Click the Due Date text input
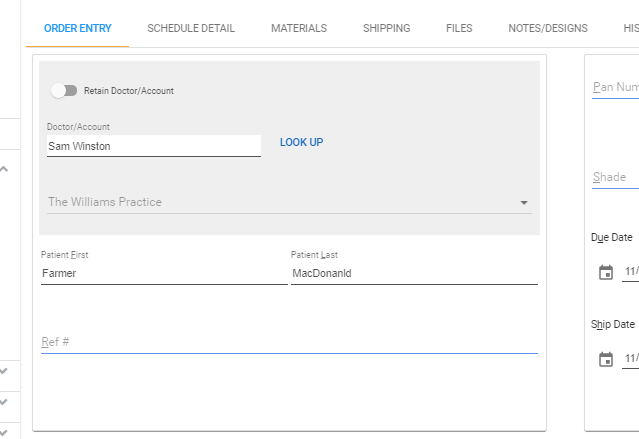Image resolution: width=639 pixels, height=439 pixels. coord(631,272)
